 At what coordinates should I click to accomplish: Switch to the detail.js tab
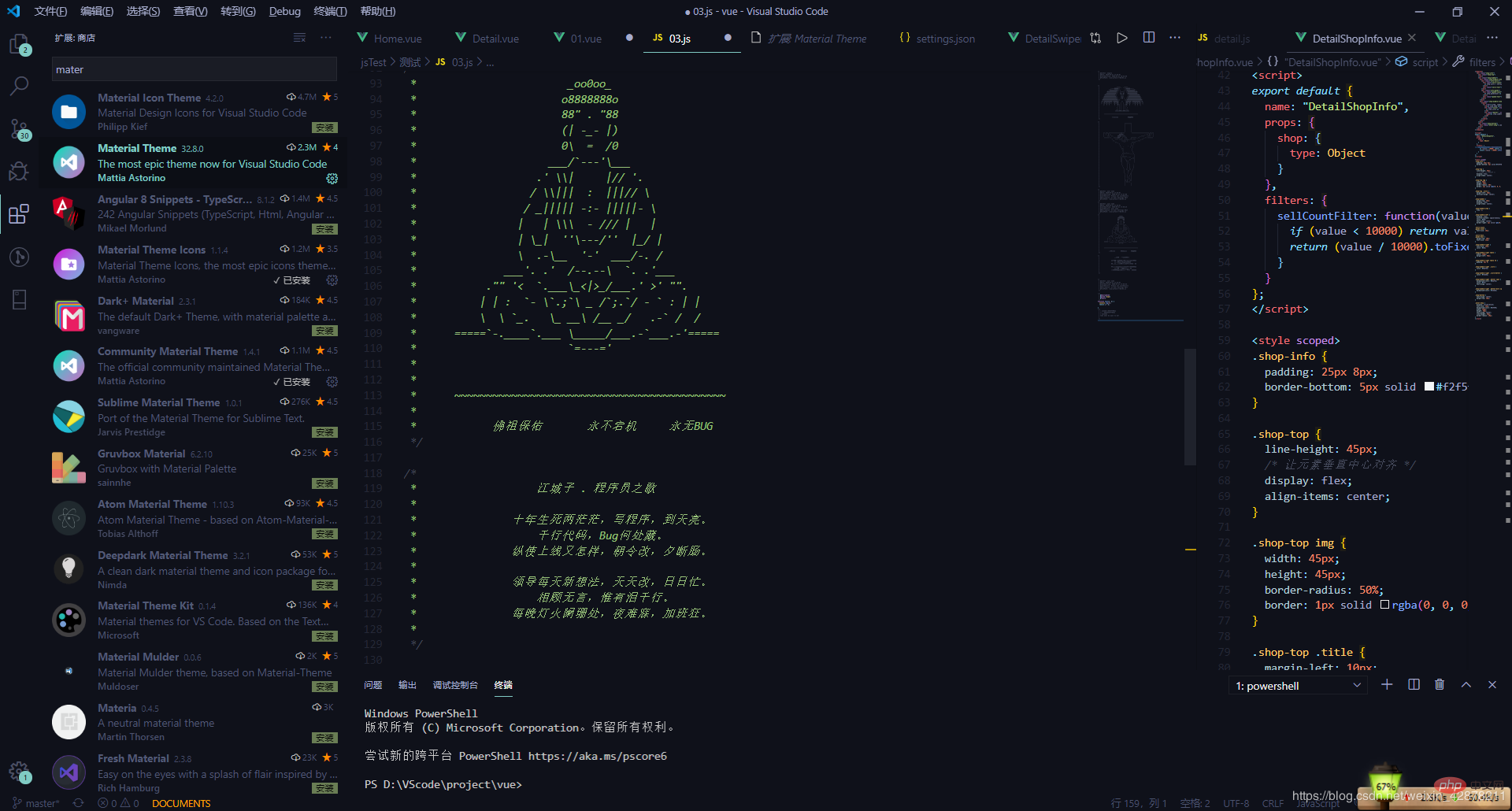[x=1225, y=39]
